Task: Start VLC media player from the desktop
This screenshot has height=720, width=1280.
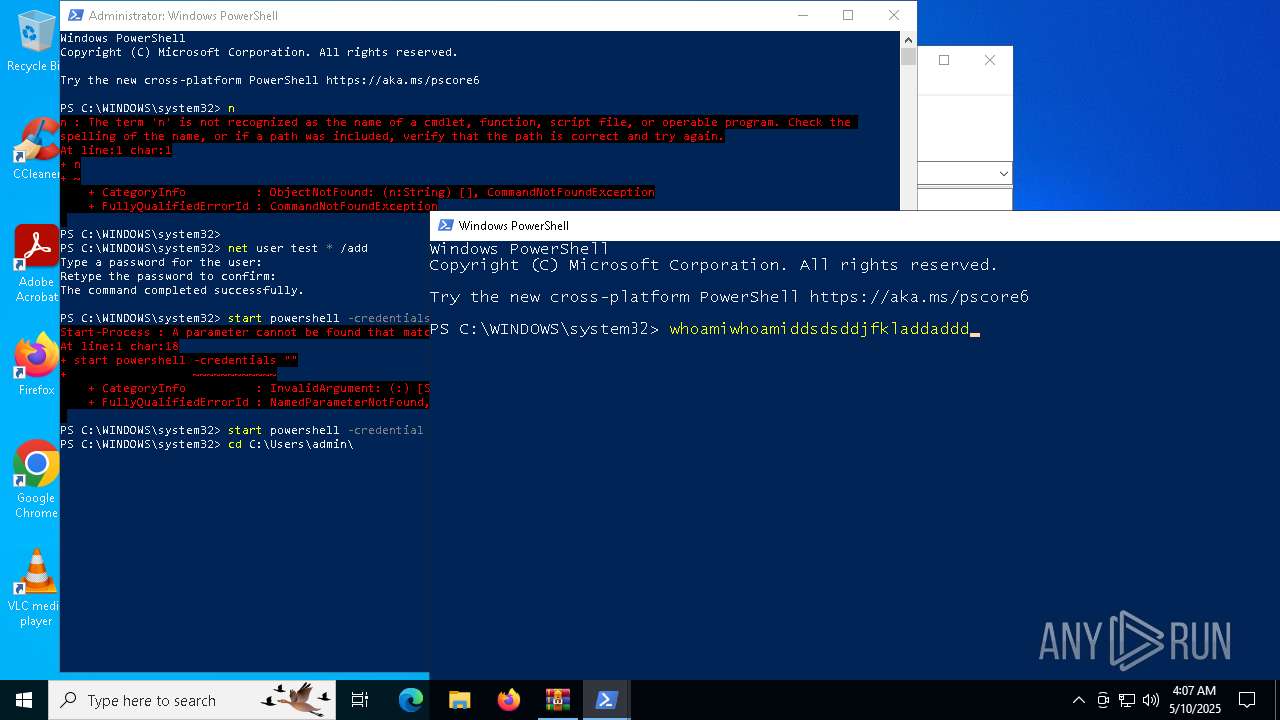Action: point(36,588)
